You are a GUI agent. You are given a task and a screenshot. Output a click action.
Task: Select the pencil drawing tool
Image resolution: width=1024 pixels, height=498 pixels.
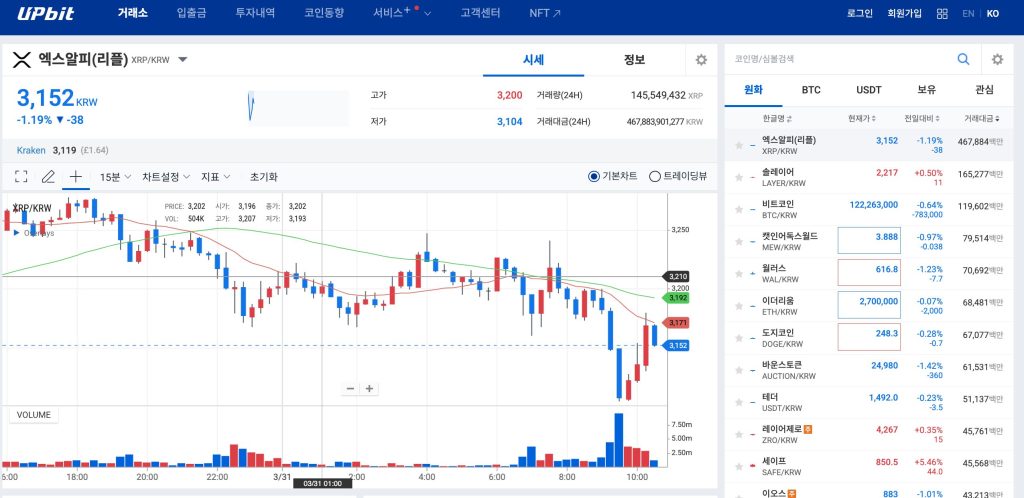click(x=48, y=176)
